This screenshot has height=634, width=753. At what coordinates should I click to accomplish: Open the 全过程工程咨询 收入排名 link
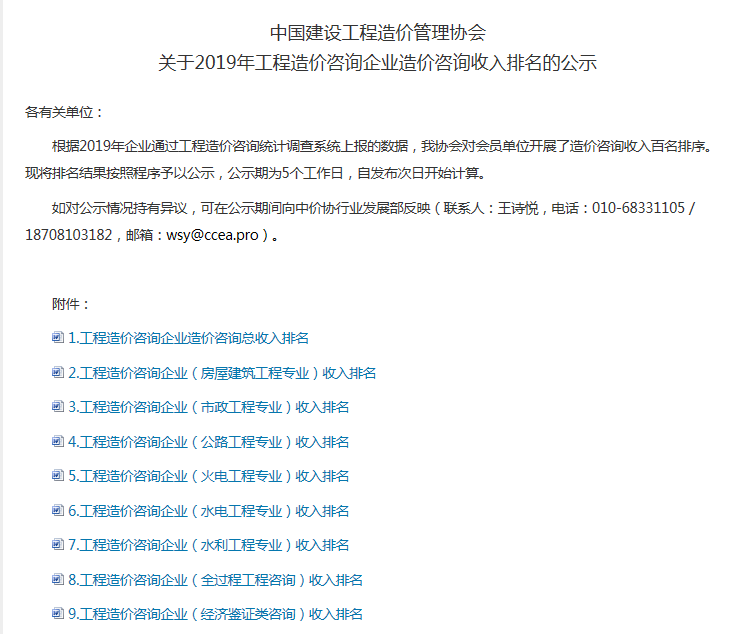tap(215, 580)
